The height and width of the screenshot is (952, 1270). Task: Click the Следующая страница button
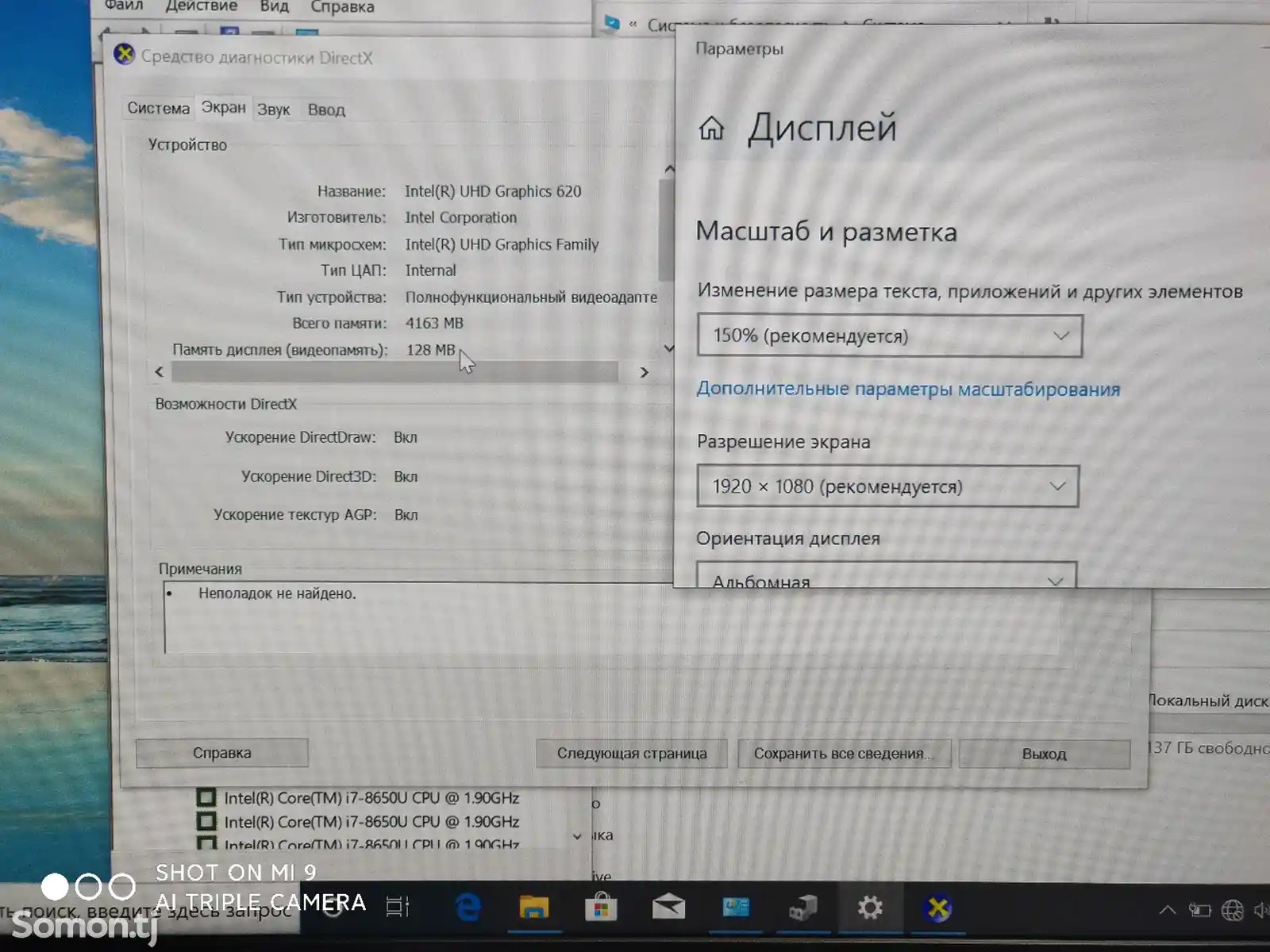[631, 753]
